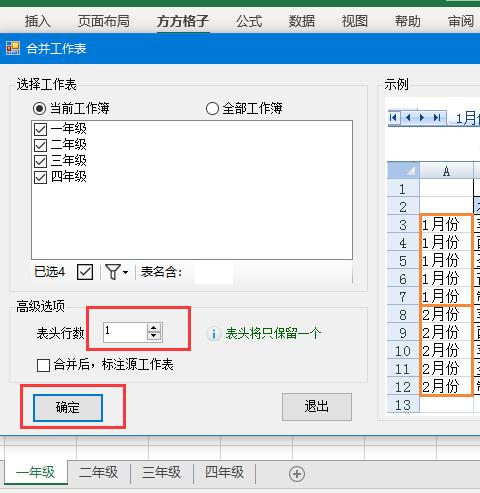Switch to the 一年级 sheet tab
Viewport: 480px width, 493px height.
tap(36, 472)
